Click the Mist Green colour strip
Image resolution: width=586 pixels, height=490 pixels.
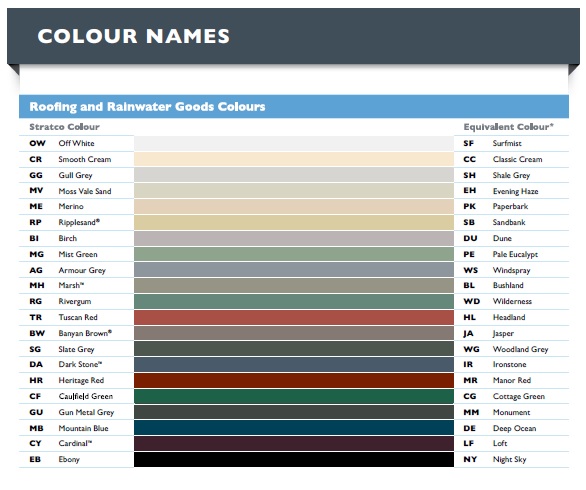[x=294, y=254]
